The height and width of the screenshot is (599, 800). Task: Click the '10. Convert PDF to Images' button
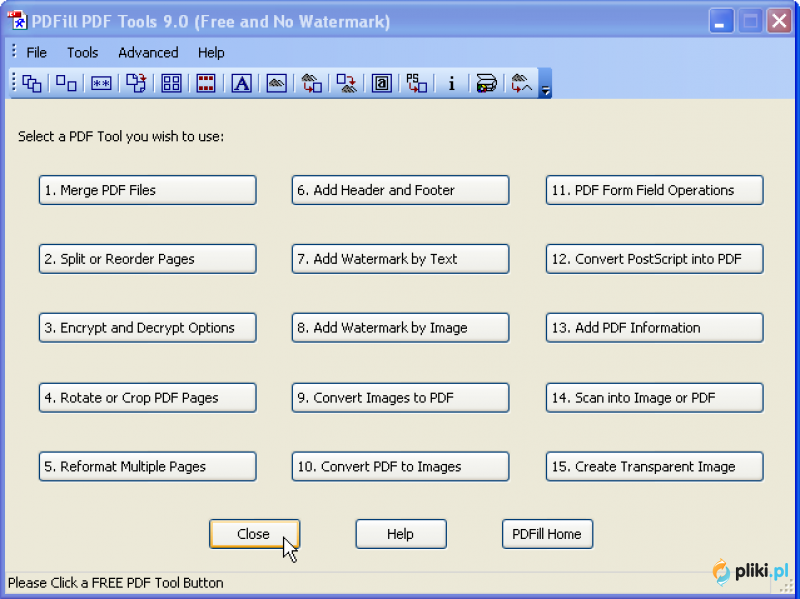point(401,466)
